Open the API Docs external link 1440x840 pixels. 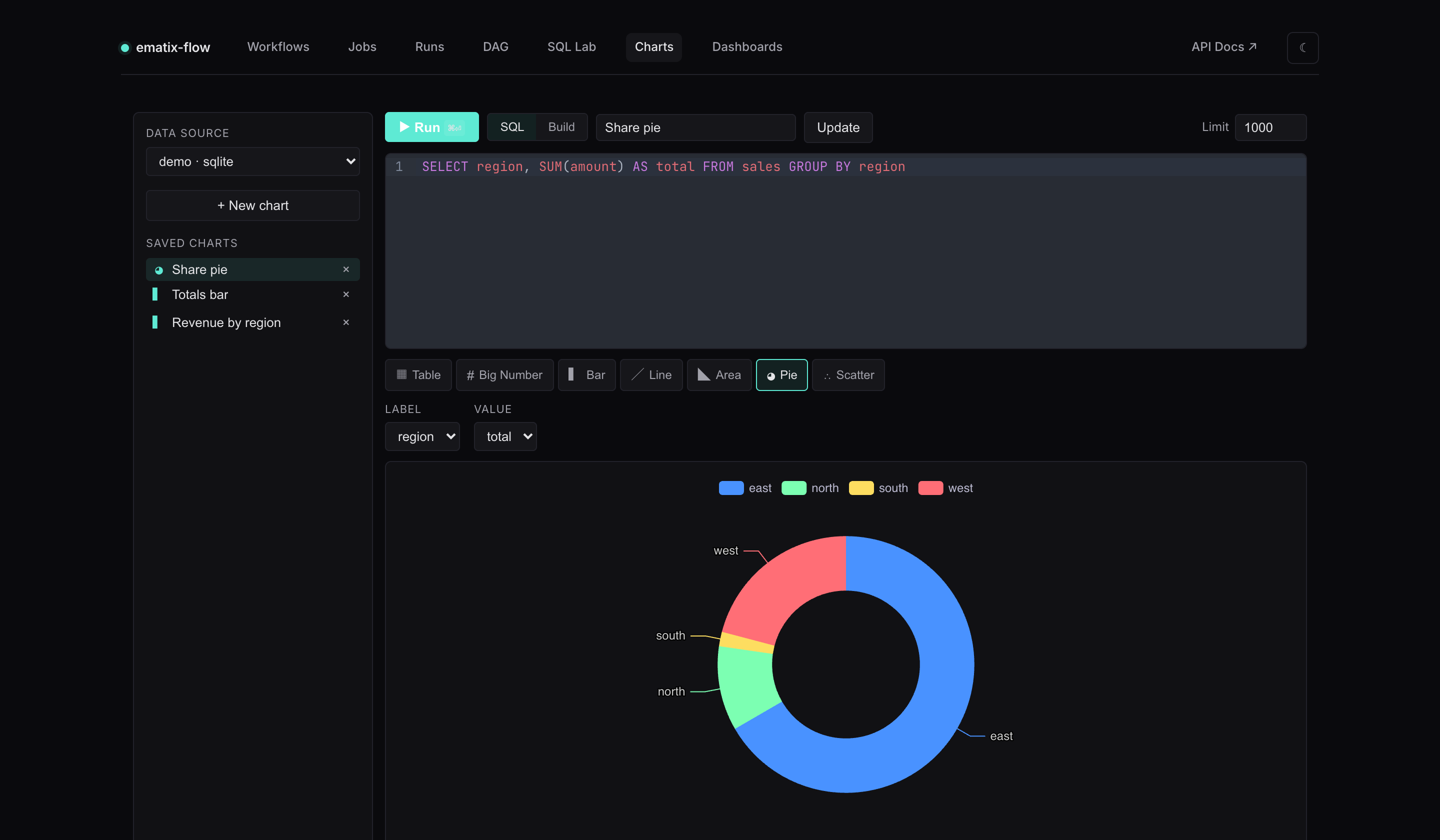click(1223, 47)
